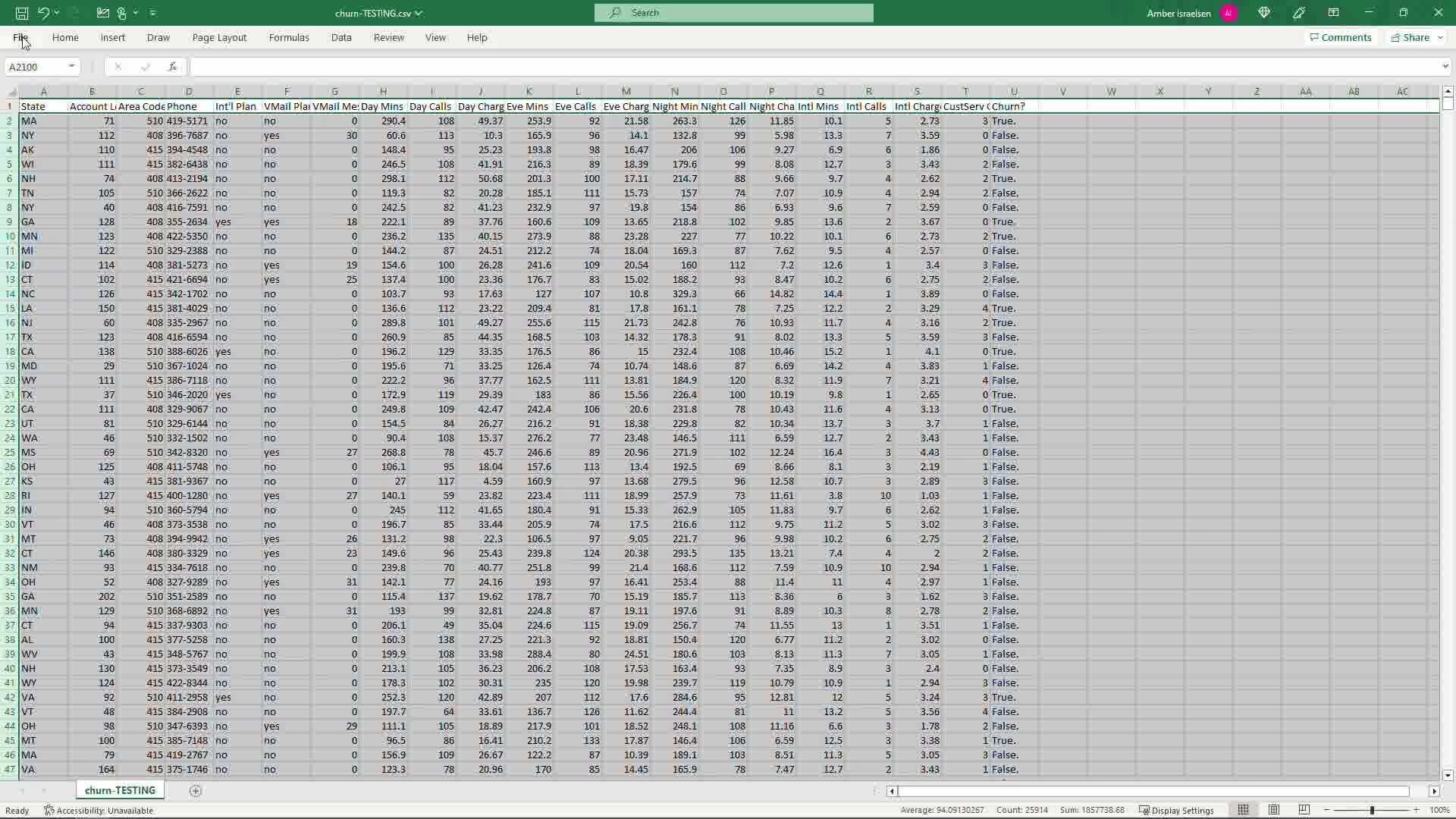1456x819 pixels.
Task: Click the Save icon in title bar
Action: (22, 13)
